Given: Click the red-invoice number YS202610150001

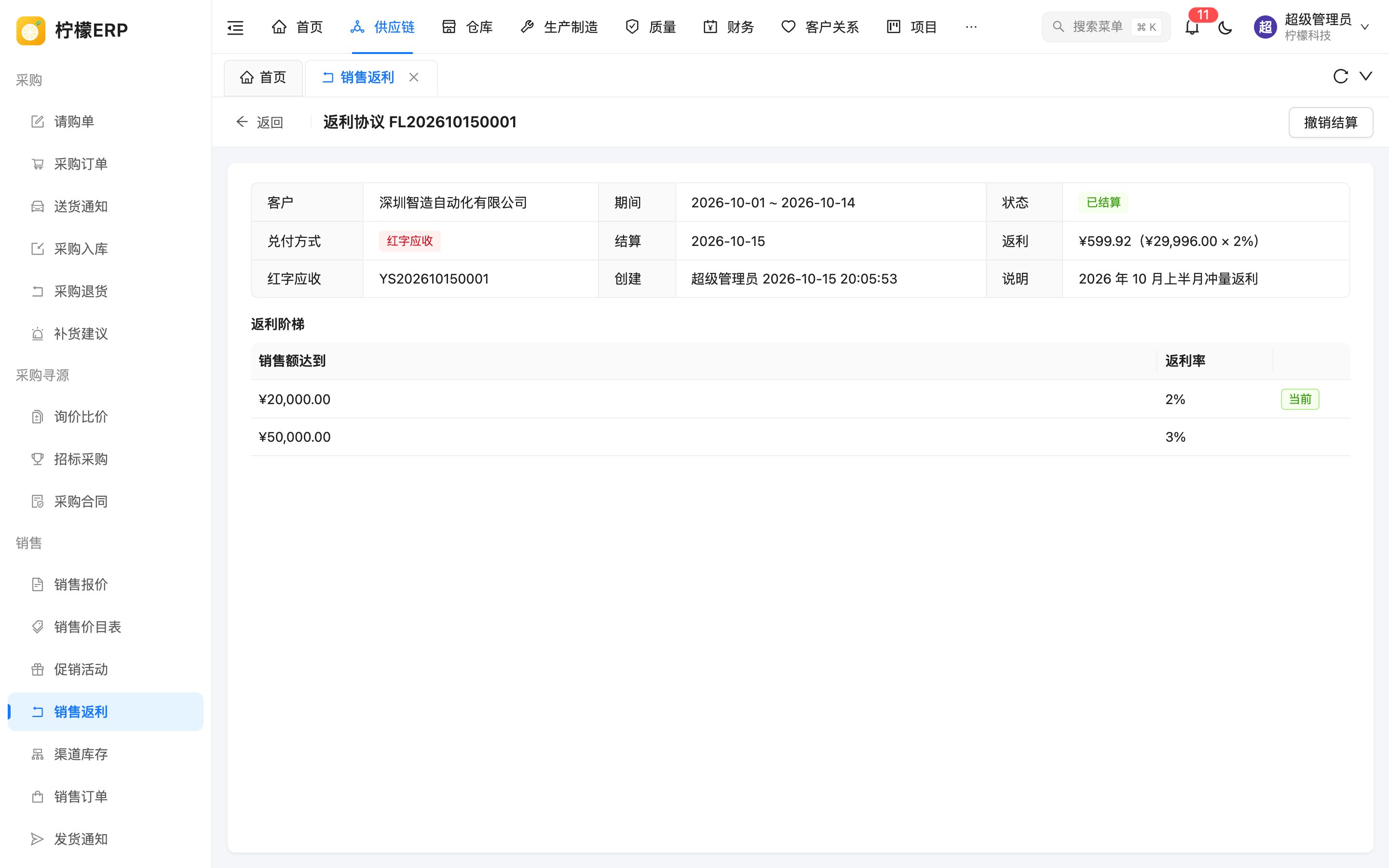Looking at the screenshot, I should (x=434, y=279).
